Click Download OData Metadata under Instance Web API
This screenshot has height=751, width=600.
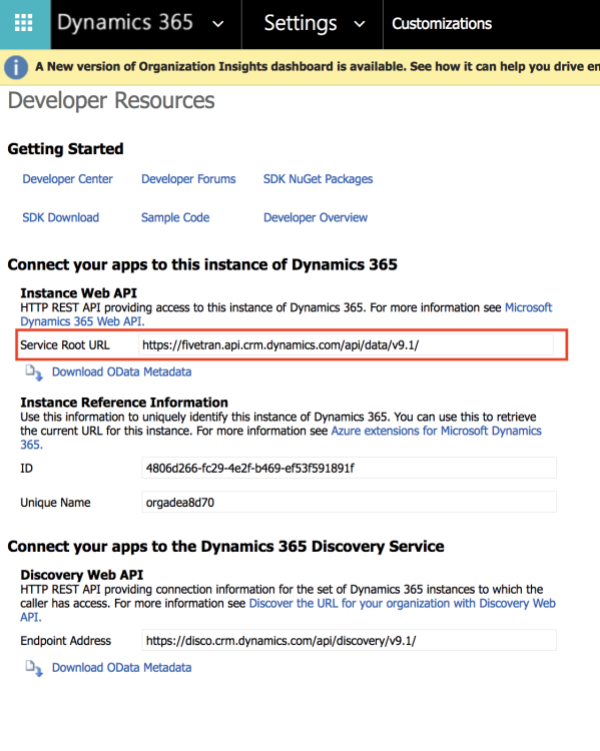122,372
